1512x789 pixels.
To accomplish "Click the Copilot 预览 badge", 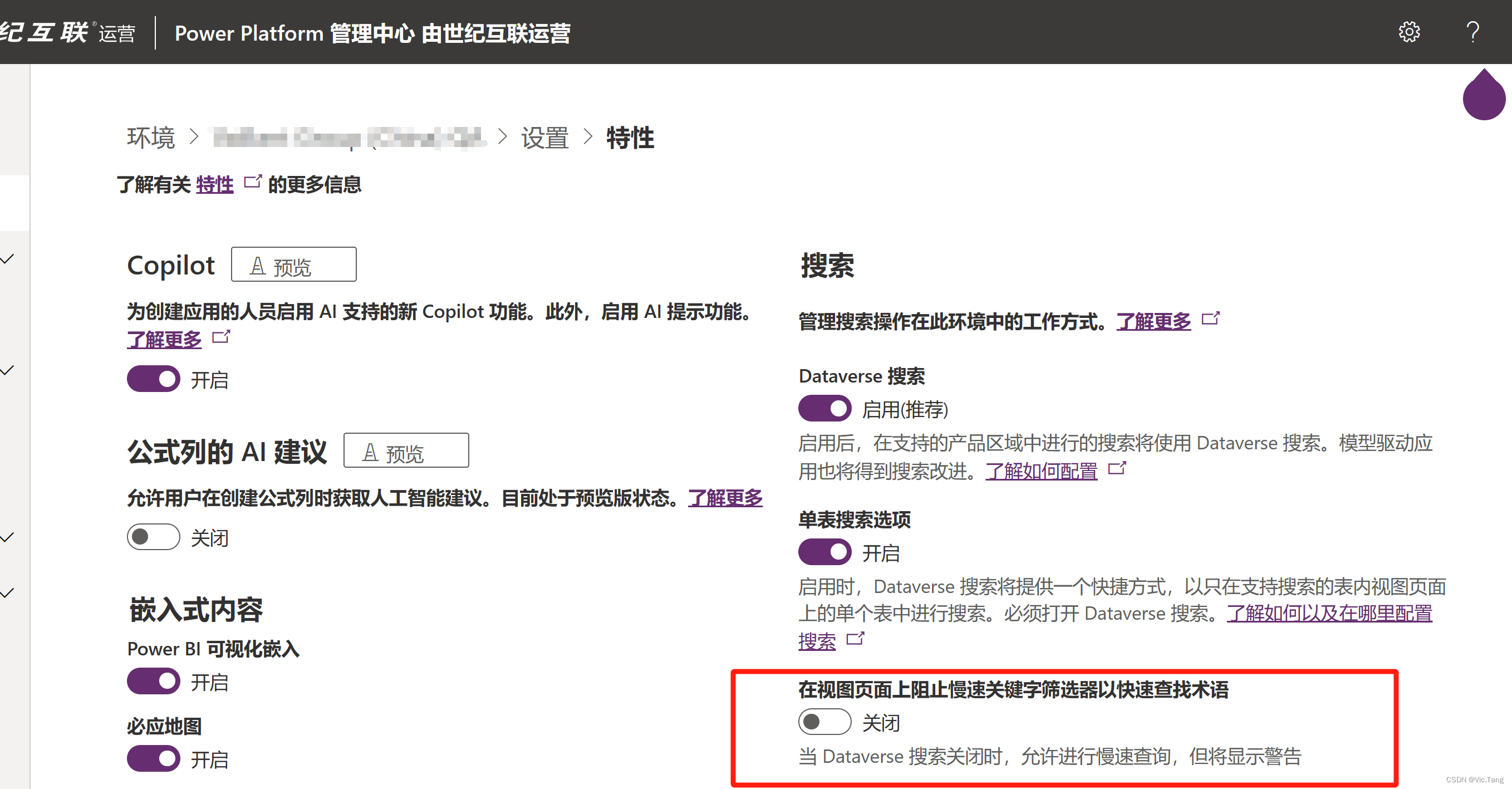I will (293, 264).
